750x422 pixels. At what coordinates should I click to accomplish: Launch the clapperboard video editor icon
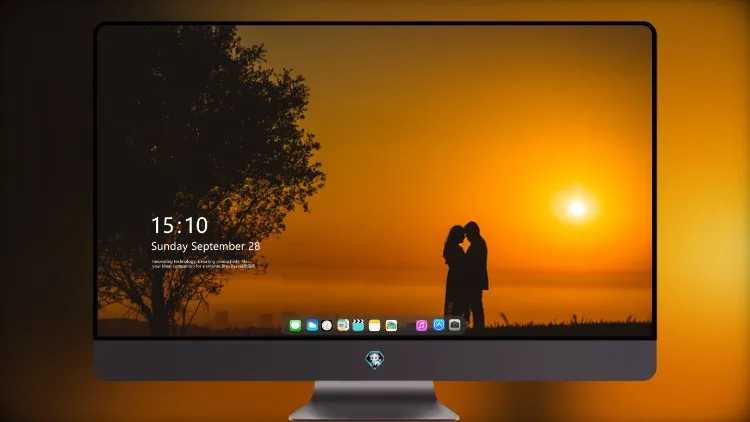click(358, 325)
